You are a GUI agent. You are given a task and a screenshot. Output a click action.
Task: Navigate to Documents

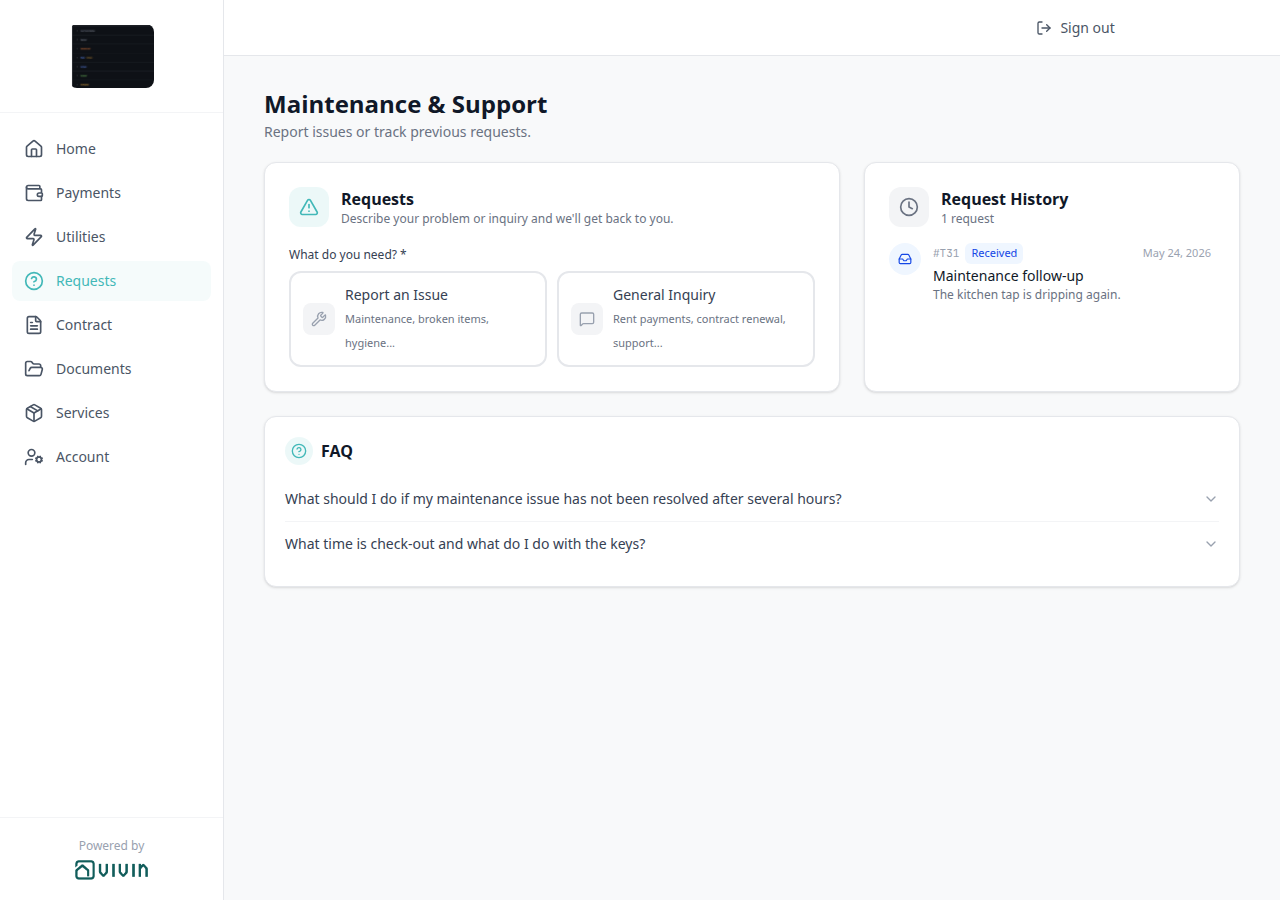(x=111, y=369)
